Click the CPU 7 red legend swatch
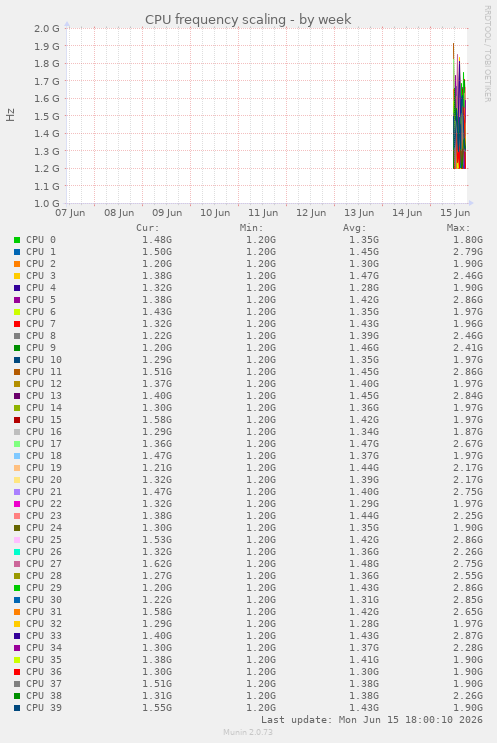The width and height of the screenshot is (497, 743). point(17,324)
